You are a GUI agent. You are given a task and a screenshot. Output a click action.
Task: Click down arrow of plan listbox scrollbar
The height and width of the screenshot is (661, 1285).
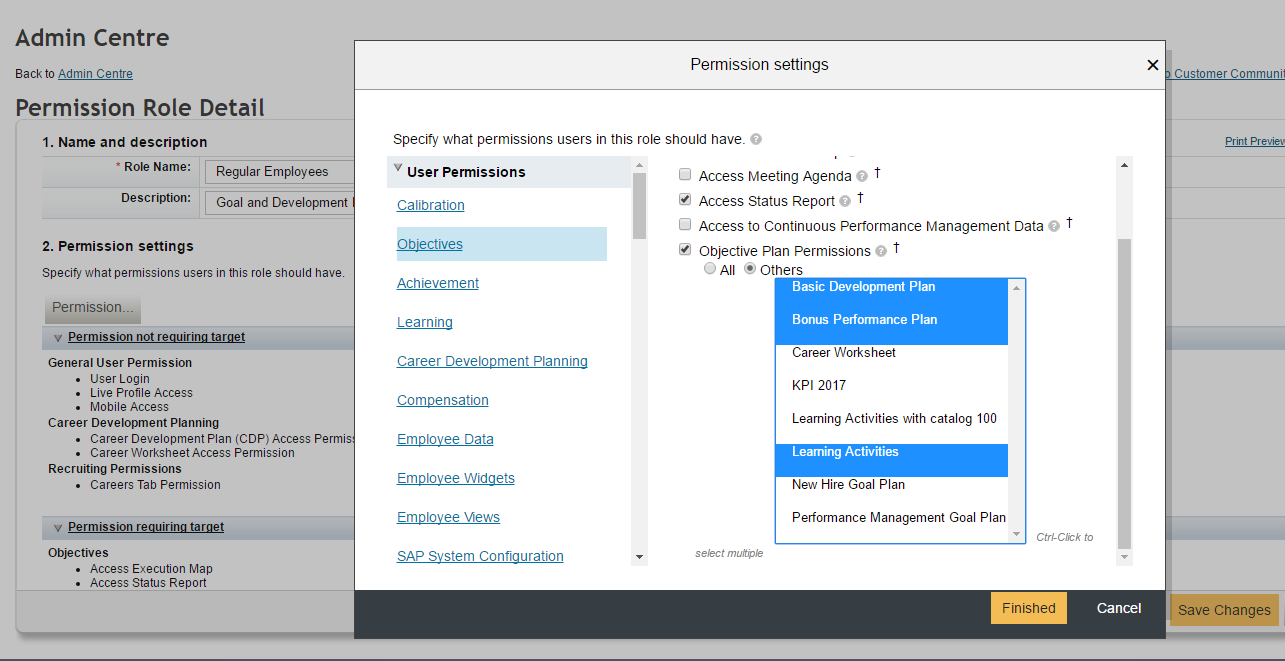pos(1017,534)
